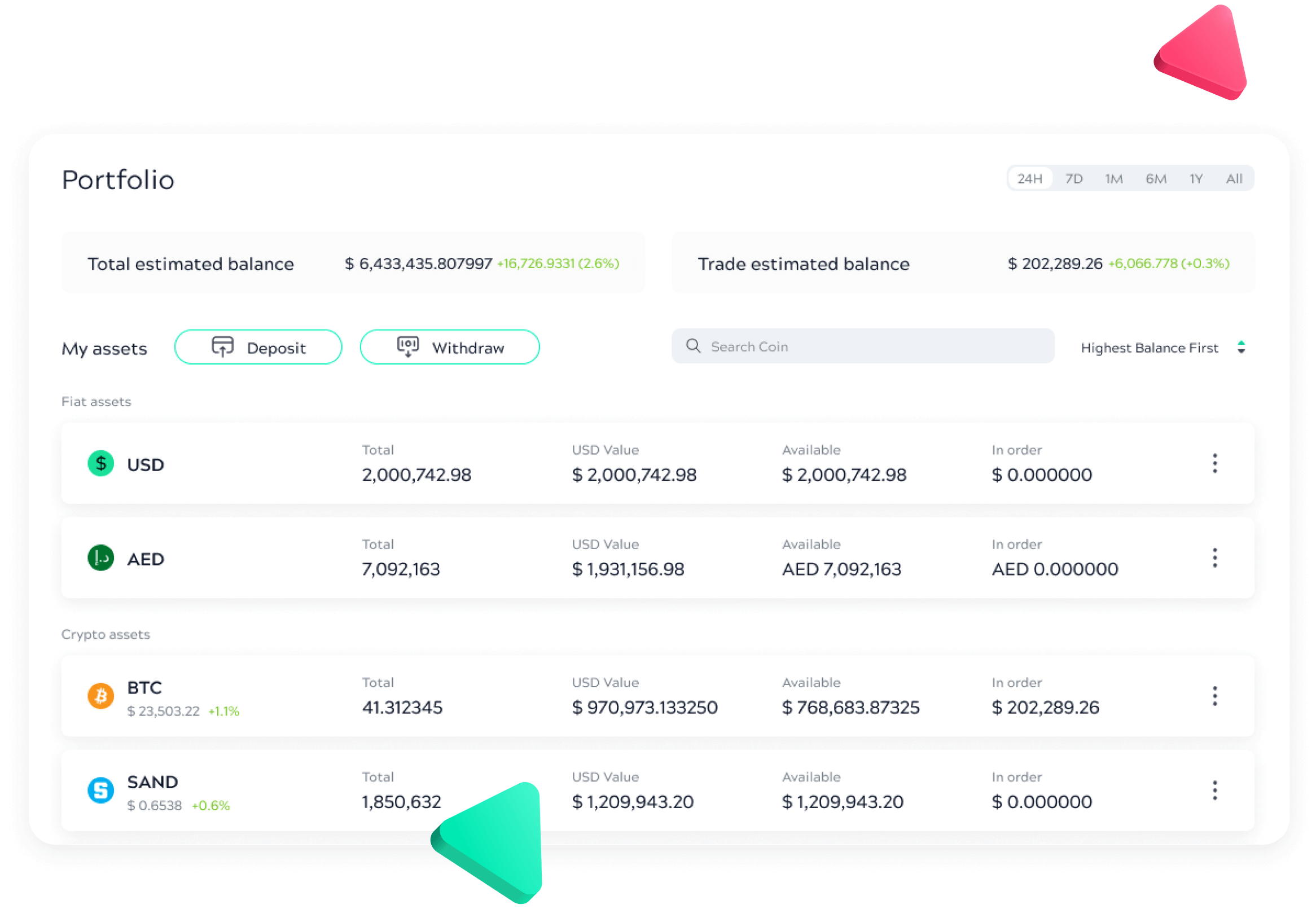Click the magnifying glass search icon
Screen dimensions: 1316x909
694,346
